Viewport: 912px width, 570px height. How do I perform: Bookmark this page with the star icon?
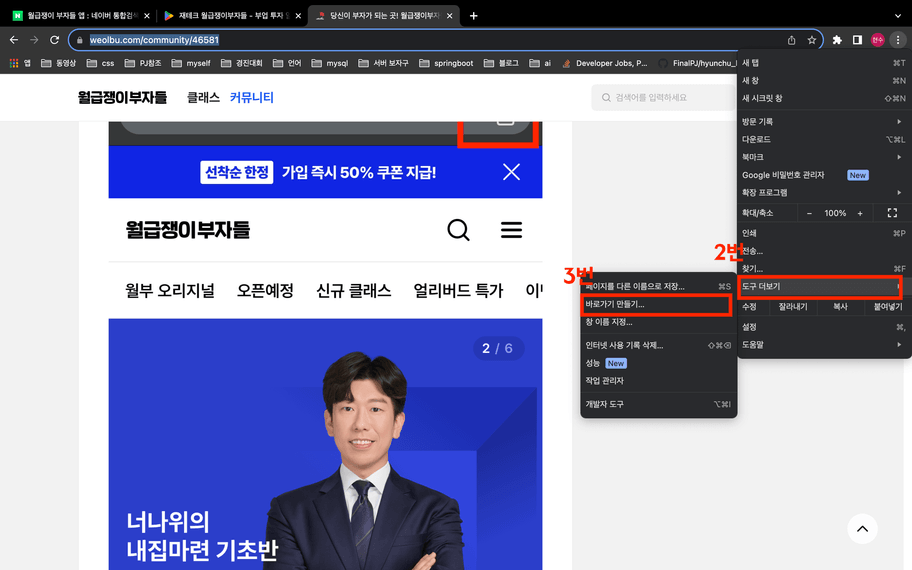pos(811,40)
